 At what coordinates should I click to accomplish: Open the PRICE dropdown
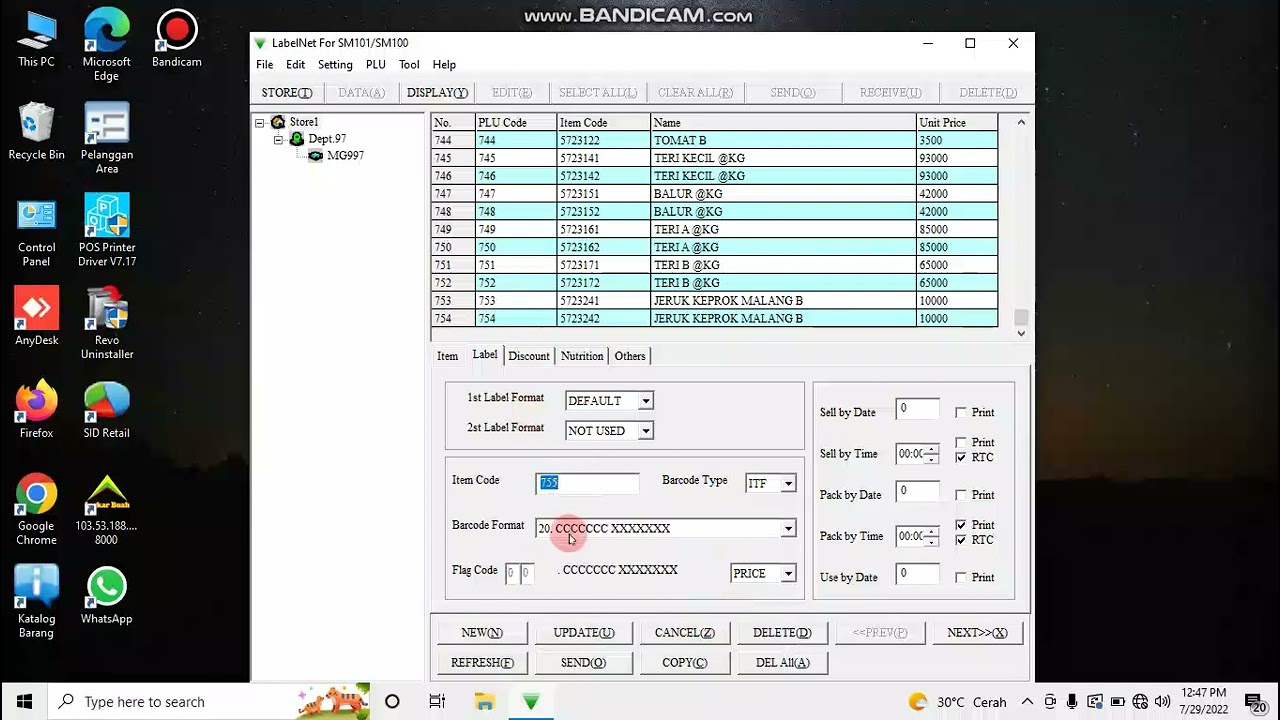pos(788,574)
